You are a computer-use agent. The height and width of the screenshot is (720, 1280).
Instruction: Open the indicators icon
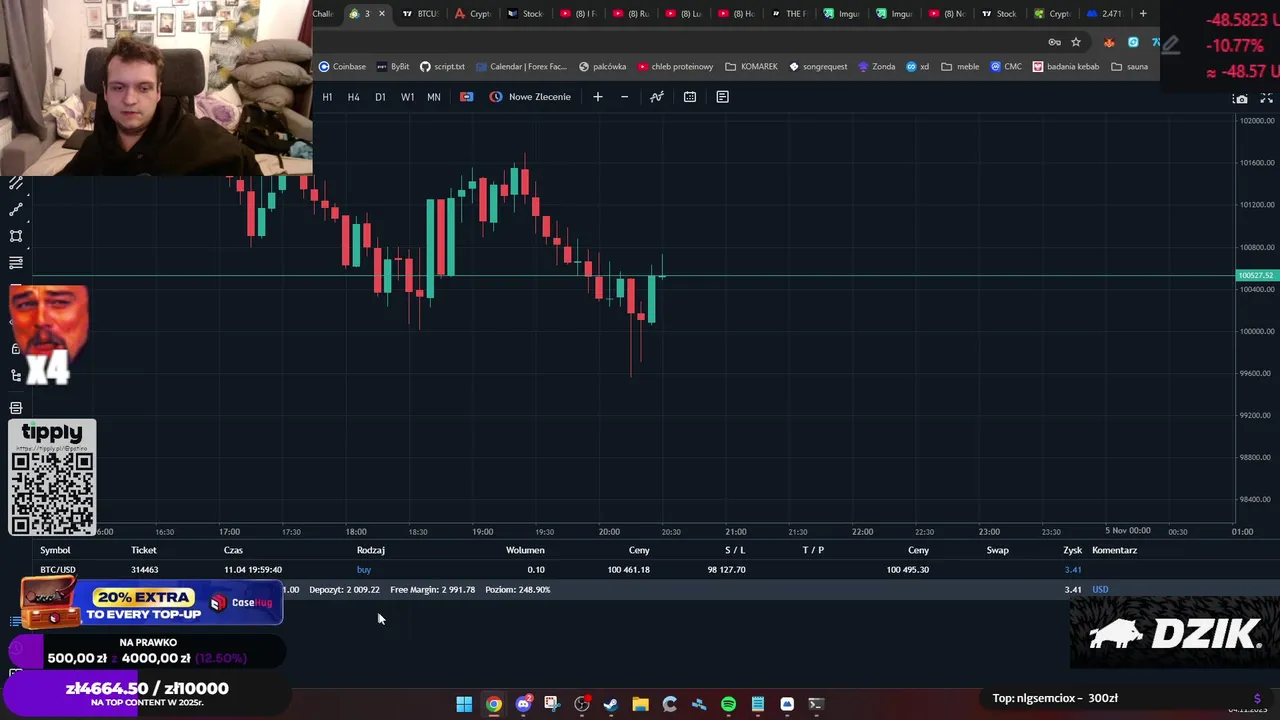click(x=656, y=97)
